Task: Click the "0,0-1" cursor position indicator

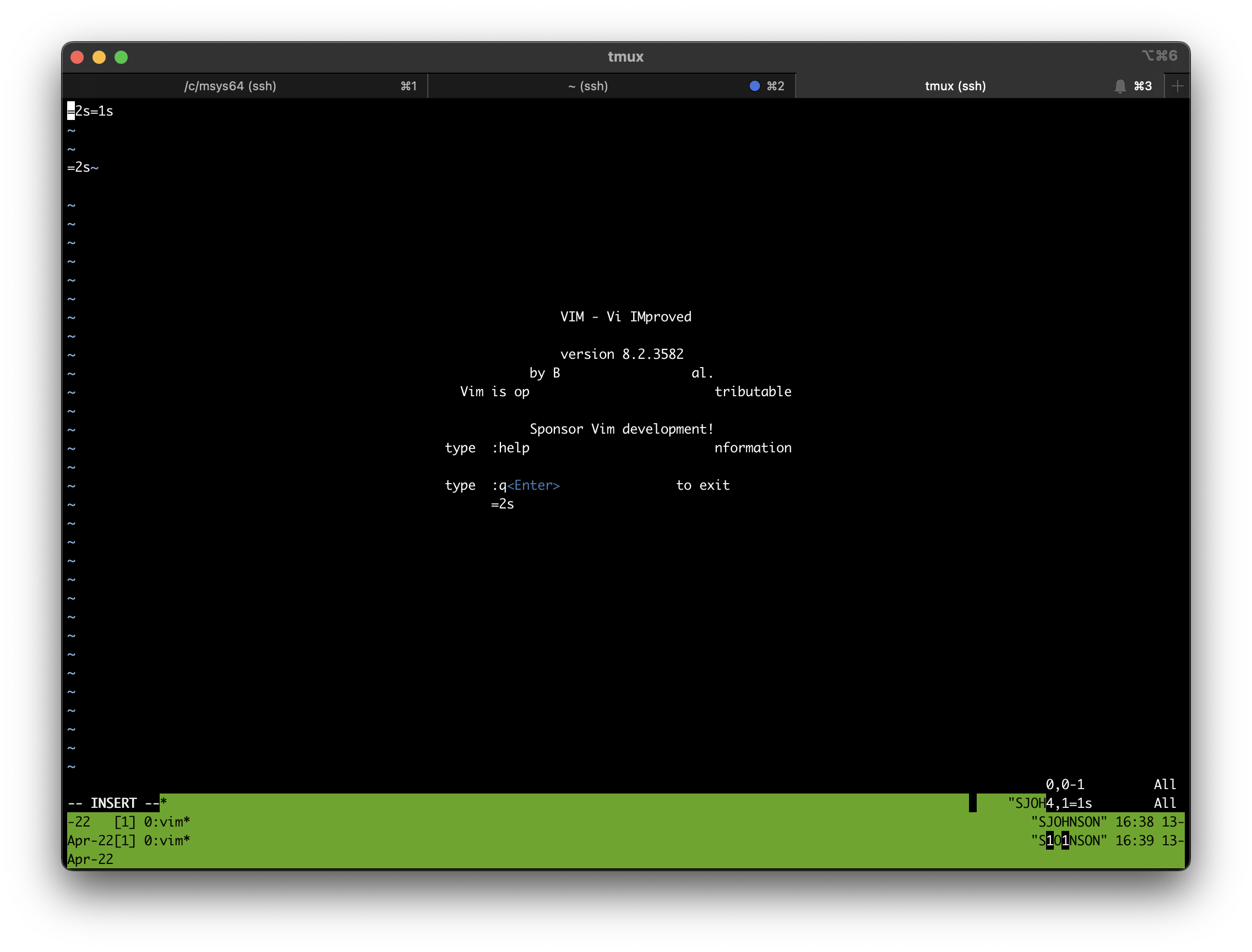Action: click(x=1065, y=784)
